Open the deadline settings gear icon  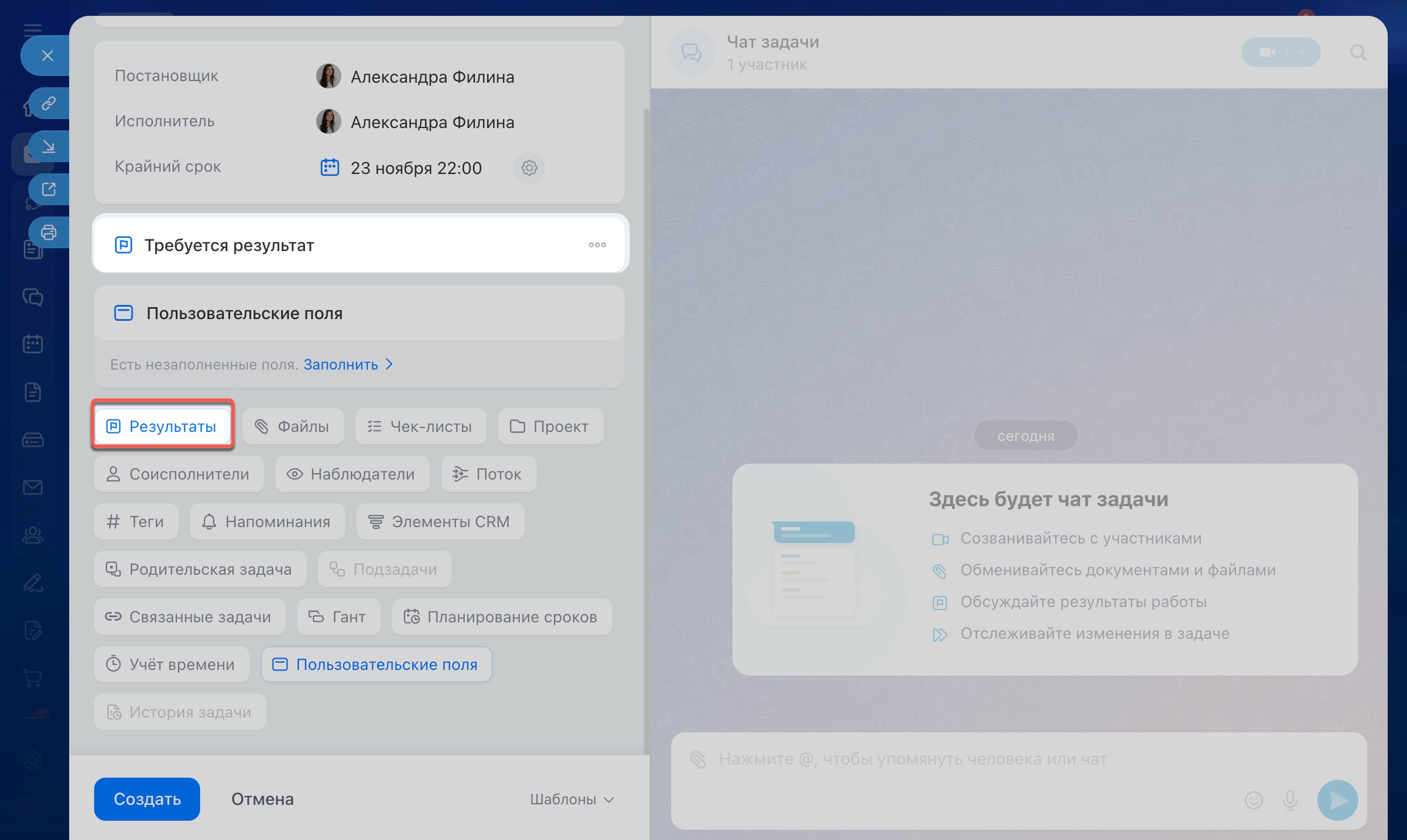tap(529, 168)
